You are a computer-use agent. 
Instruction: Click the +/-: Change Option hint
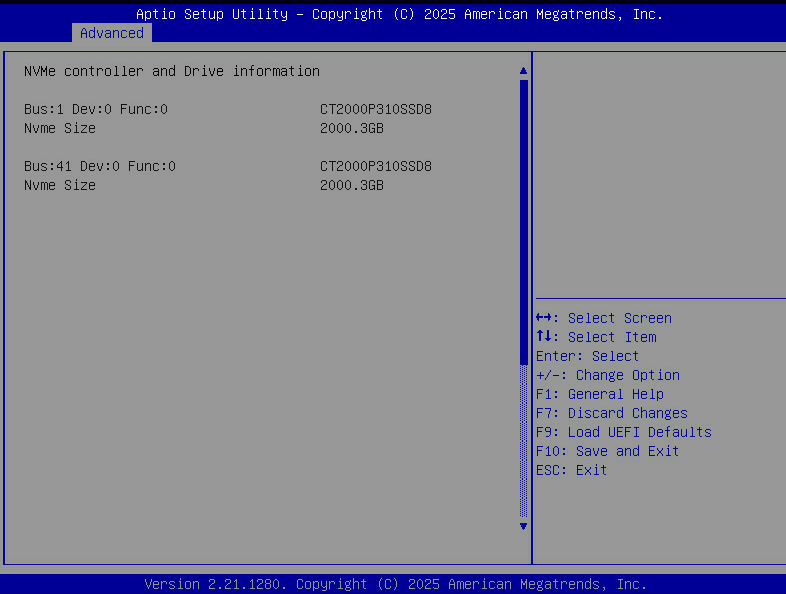tap(607, 375)
